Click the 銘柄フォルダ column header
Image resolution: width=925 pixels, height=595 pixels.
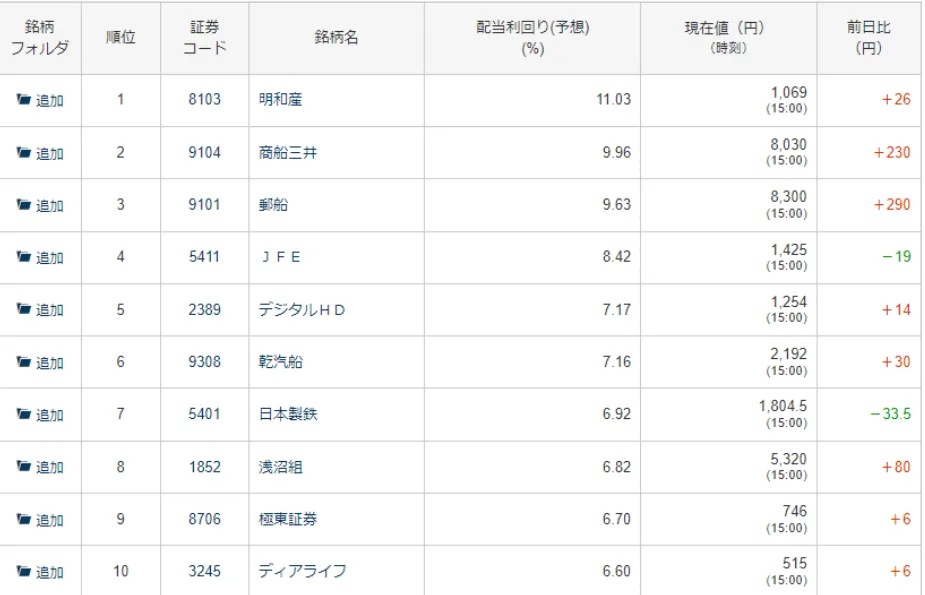tap(40, 38)
